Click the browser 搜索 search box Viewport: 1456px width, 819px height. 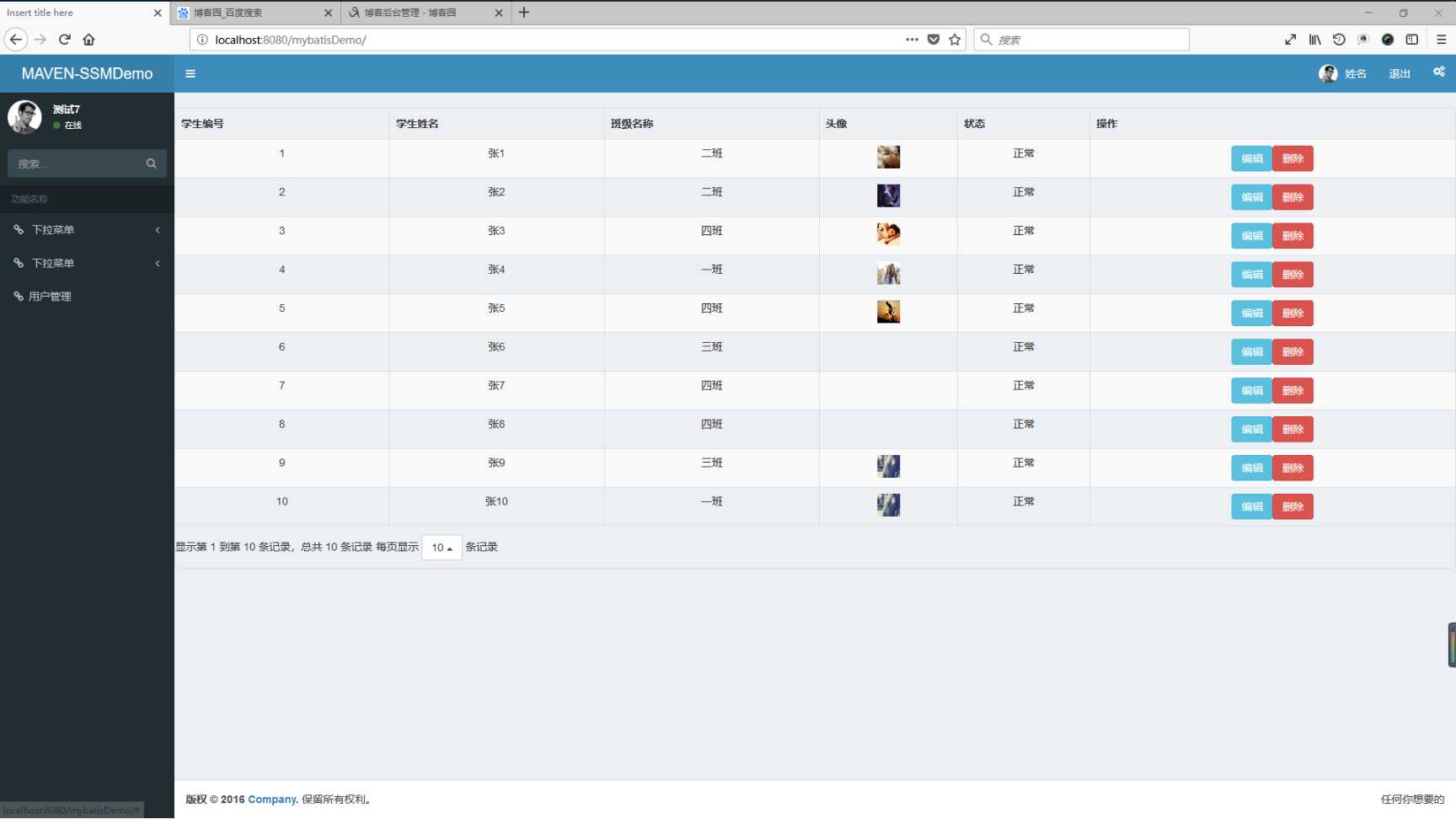(1082, 40)
